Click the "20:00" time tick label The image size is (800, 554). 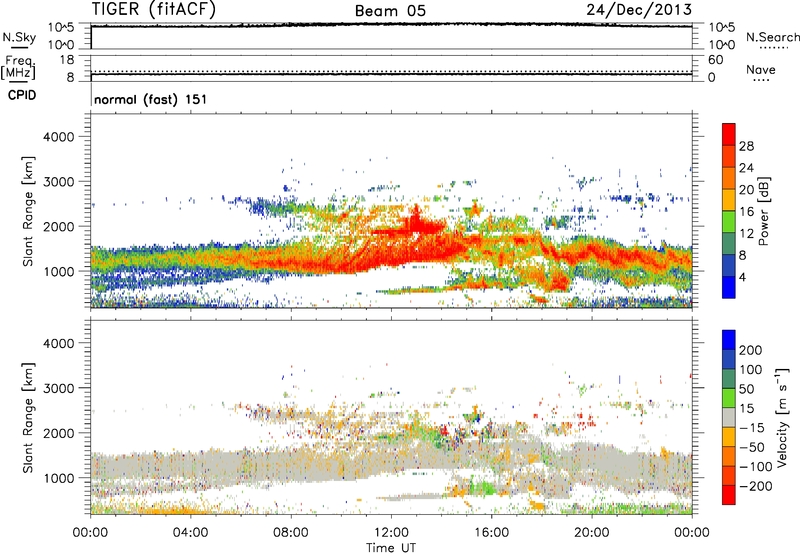tap(592, 533)
